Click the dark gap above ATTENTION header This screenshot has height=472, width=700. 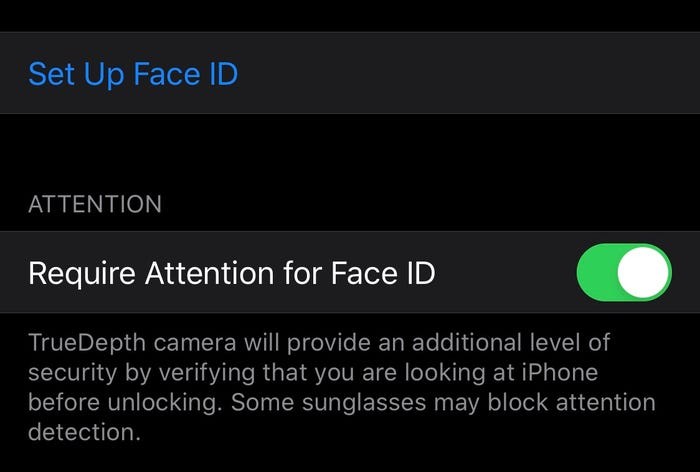(x=350, y=150)
